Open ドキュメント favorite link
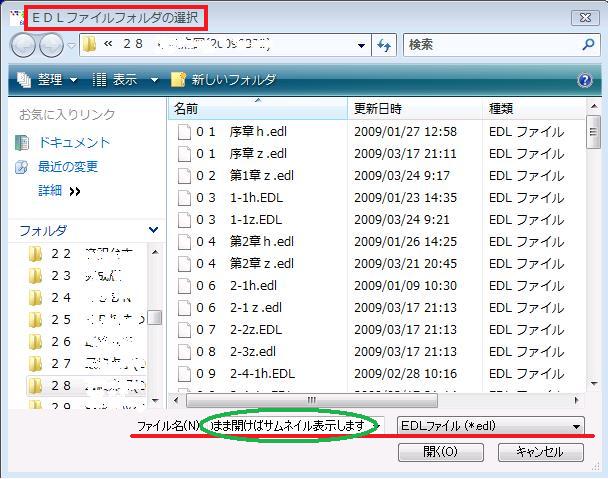 point(73,143)
